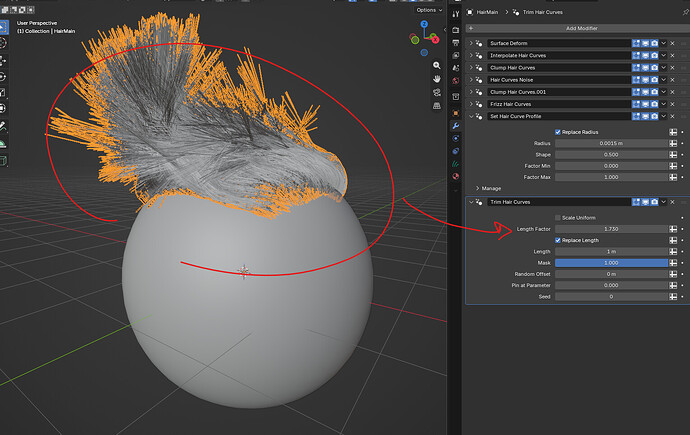690x435 pixels.
Task: Open the viewport Options dropdown
Action: (429, 10)
